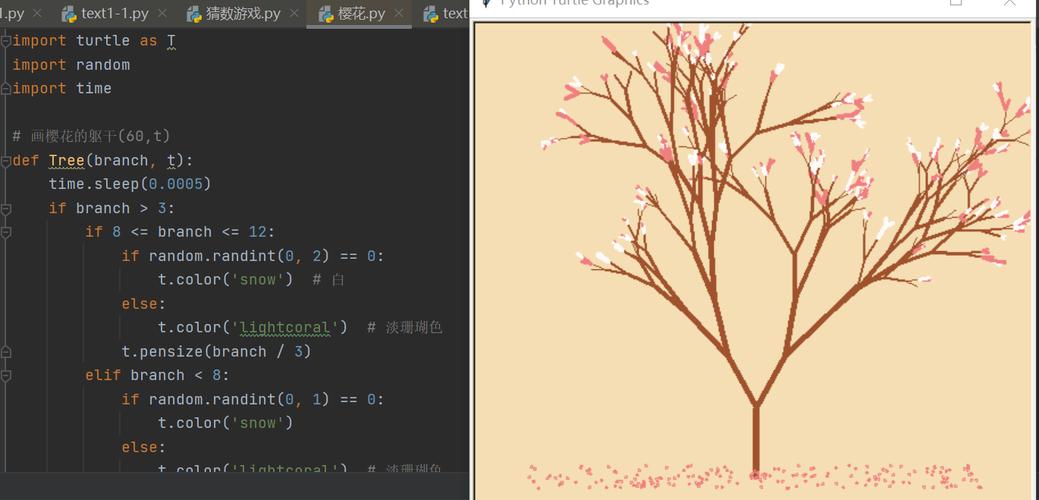Click the fold end marker beside 't.pensize(branch / 3)'
Screen dimensions: 1039x500
6,352
